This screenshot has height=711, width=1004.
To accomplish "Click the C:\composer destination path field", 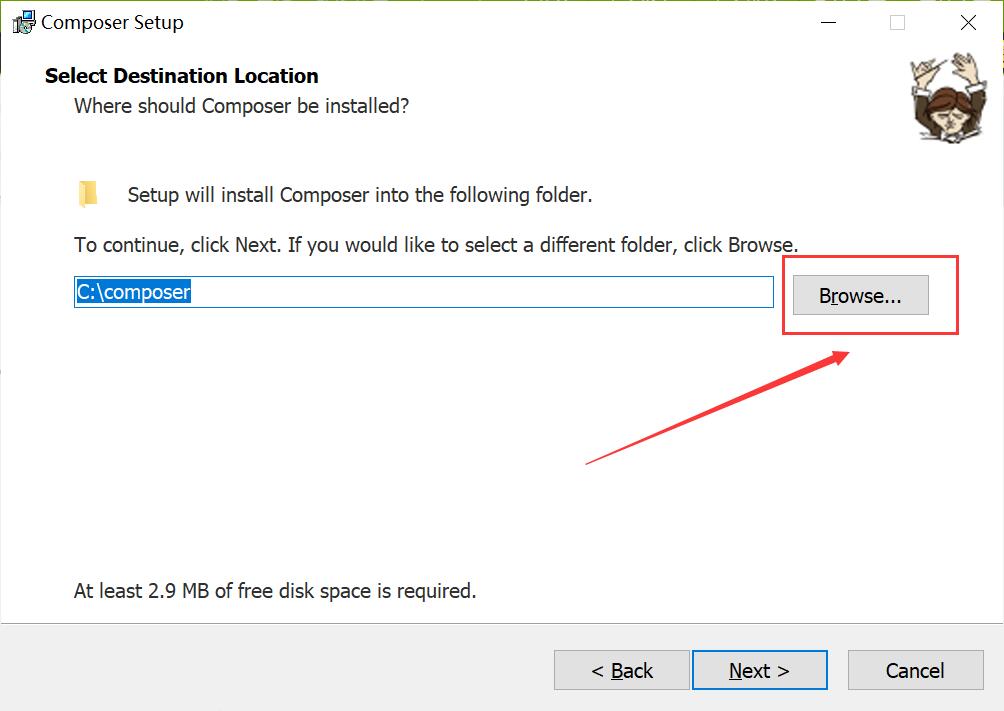I will 423,292.
